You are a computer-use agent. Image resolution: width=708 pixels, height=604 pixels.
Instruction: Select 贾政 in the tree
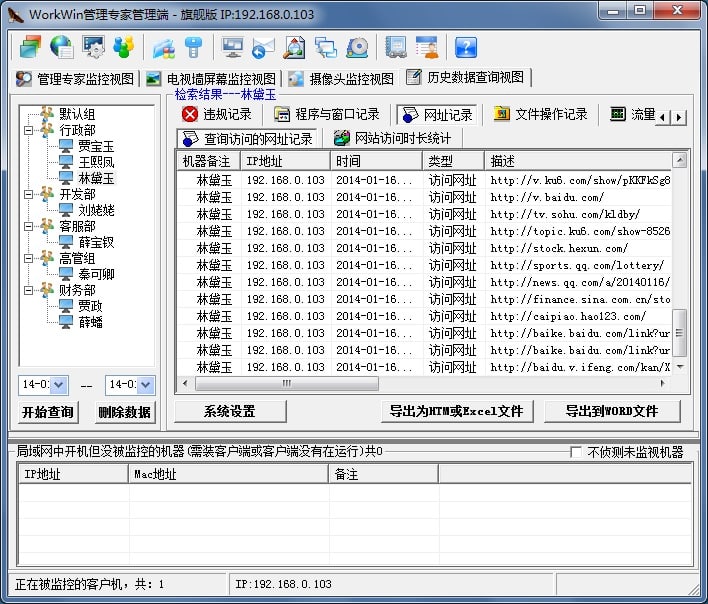click(x=90, y=306)
